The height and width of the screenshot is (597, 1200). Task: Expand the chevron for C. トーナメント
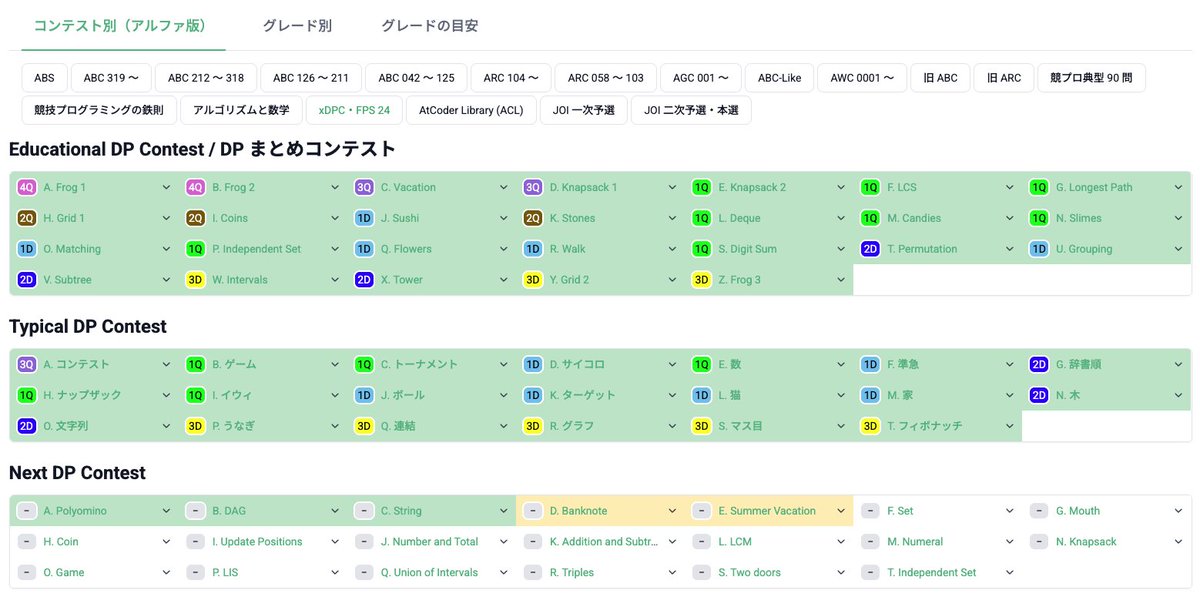coord(504,364)
